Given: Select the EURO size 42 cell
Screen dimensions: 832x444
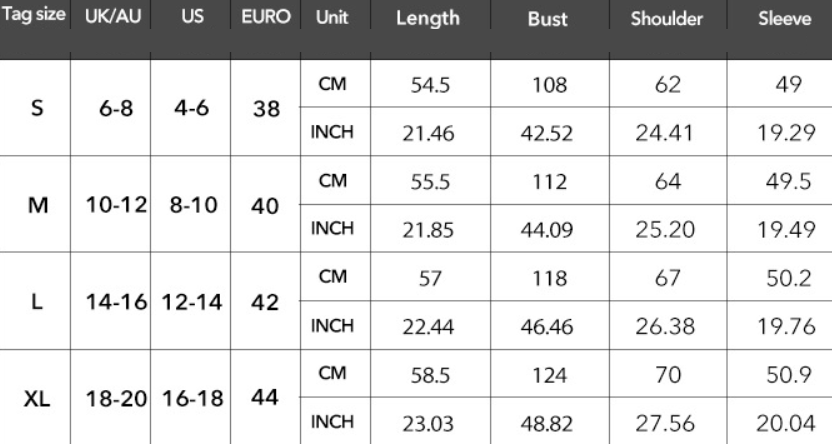Looking at the screenshot, I should [x=265, y=301].
